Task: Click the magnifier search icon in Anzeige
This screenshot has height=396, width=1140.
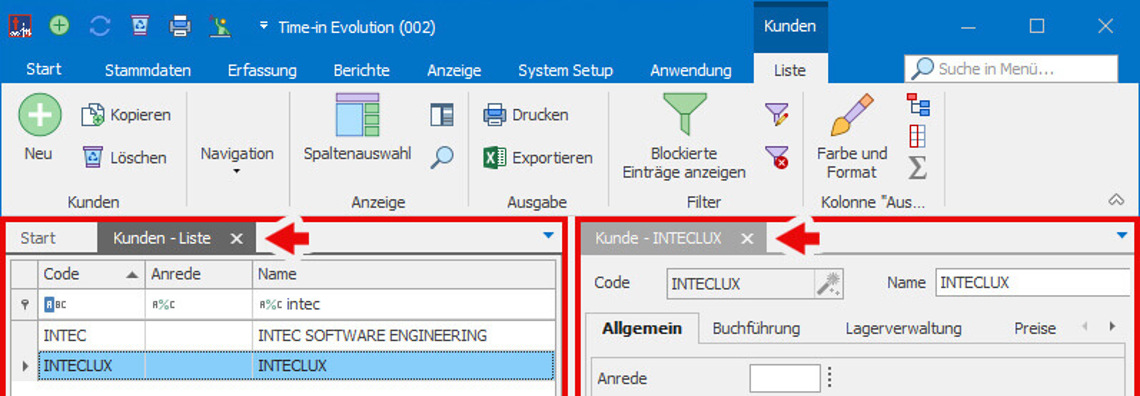Action: pyautogui.click(x=441, y=157)
